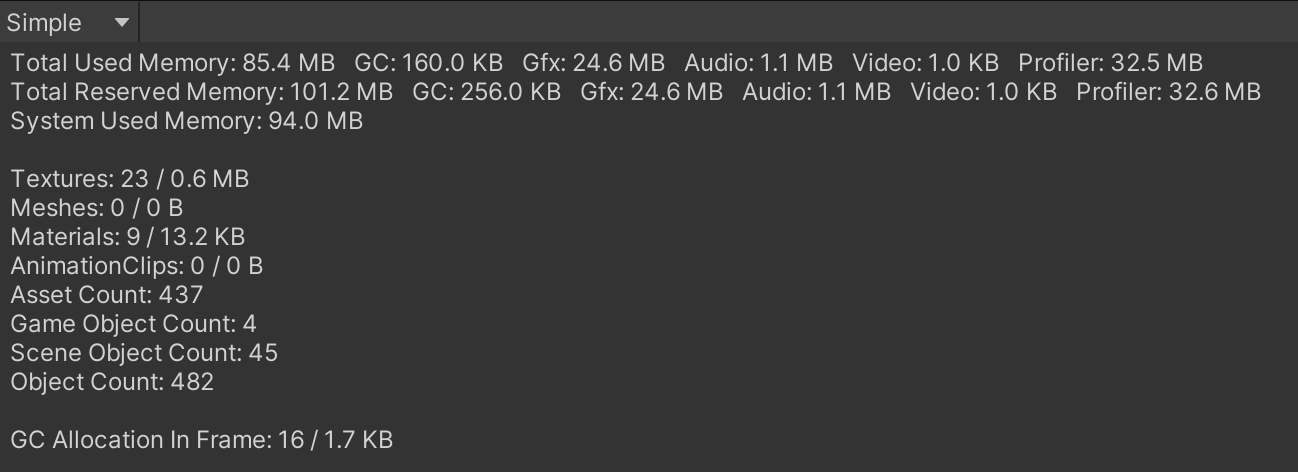The height and width of the screenshot is (472, 1298).
Task: Select the AnimationClips stat line
Action: 136,266
